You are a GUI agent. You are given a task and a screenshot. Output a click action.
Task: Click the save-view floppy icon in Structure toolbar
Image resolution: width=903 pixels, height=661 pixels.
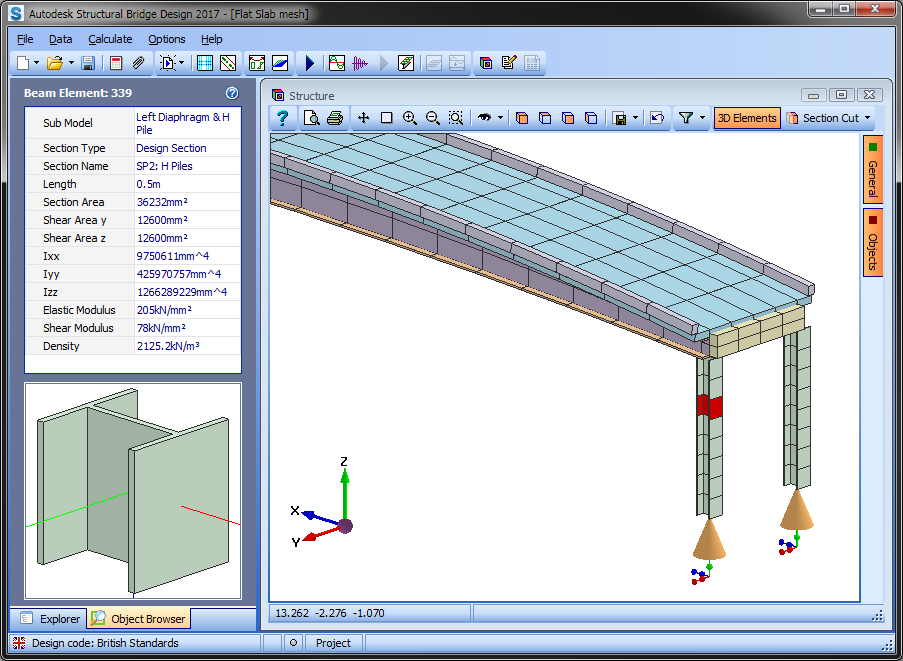(x=620, y=119)
